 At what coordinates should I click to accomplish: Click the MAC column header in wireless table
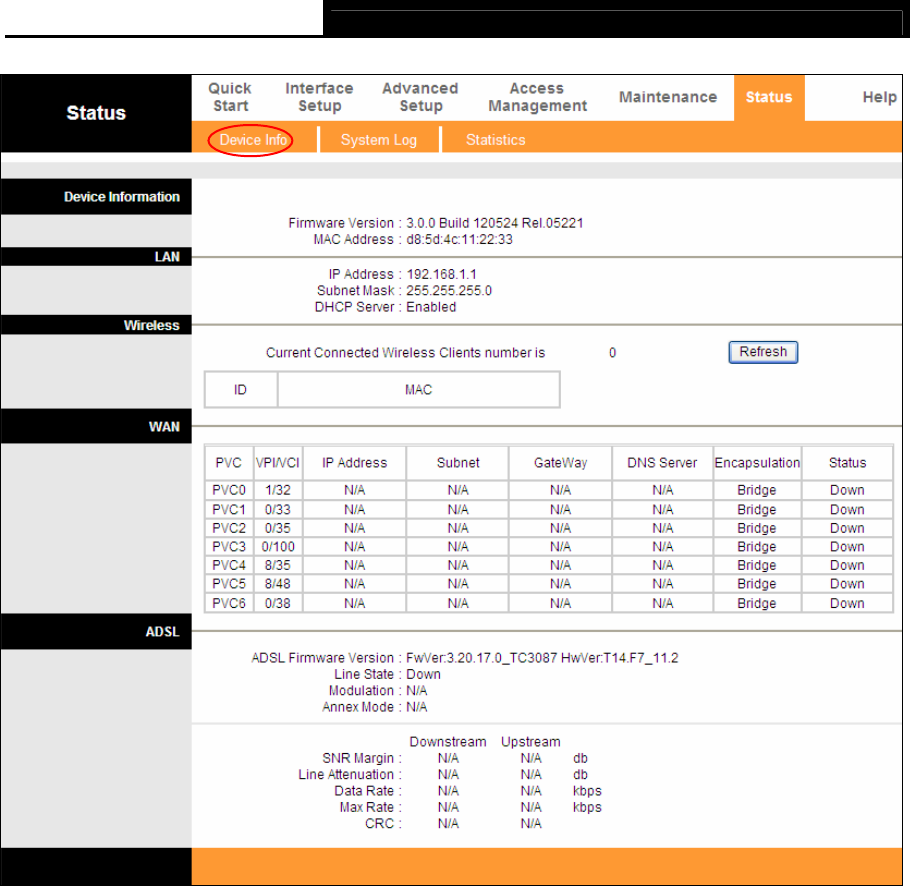point(418,390)
